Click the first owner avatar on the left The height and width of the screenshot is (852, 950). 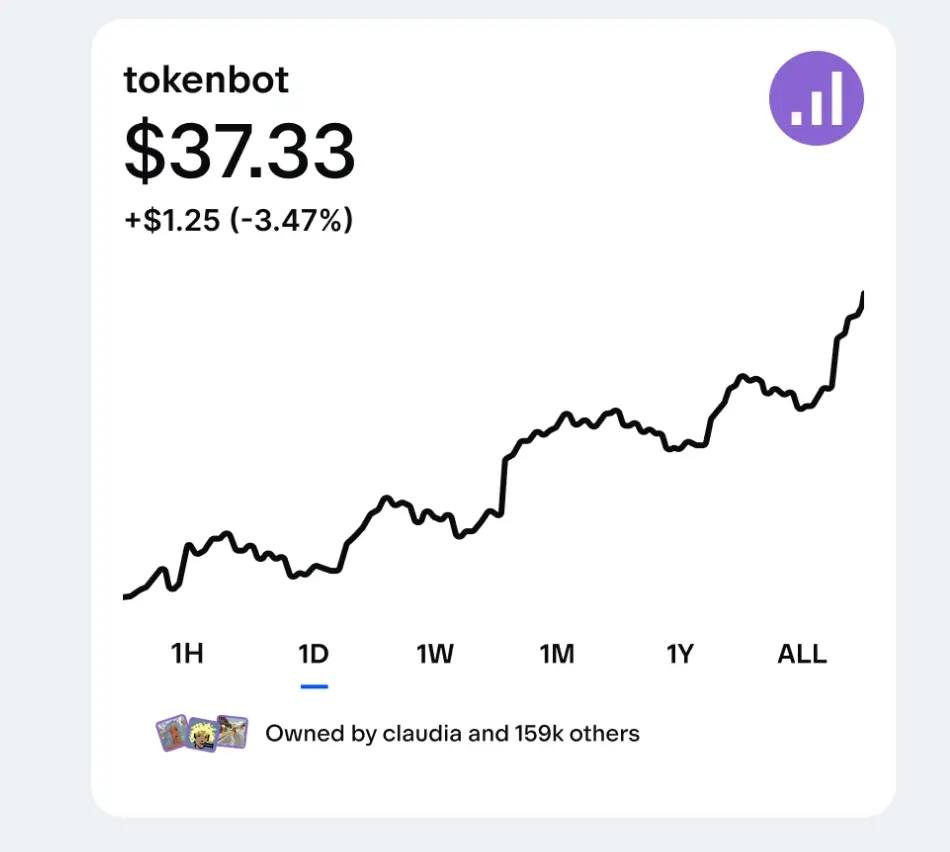[172, 734]
